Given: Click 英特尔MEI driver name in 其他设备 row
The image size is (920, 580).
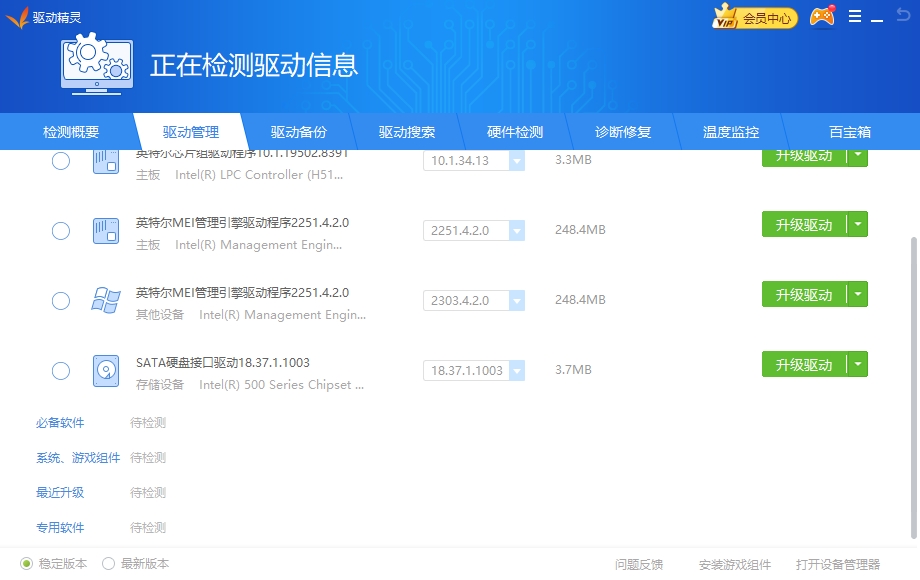Looking at the screenshot, I should tap(242, 293).
